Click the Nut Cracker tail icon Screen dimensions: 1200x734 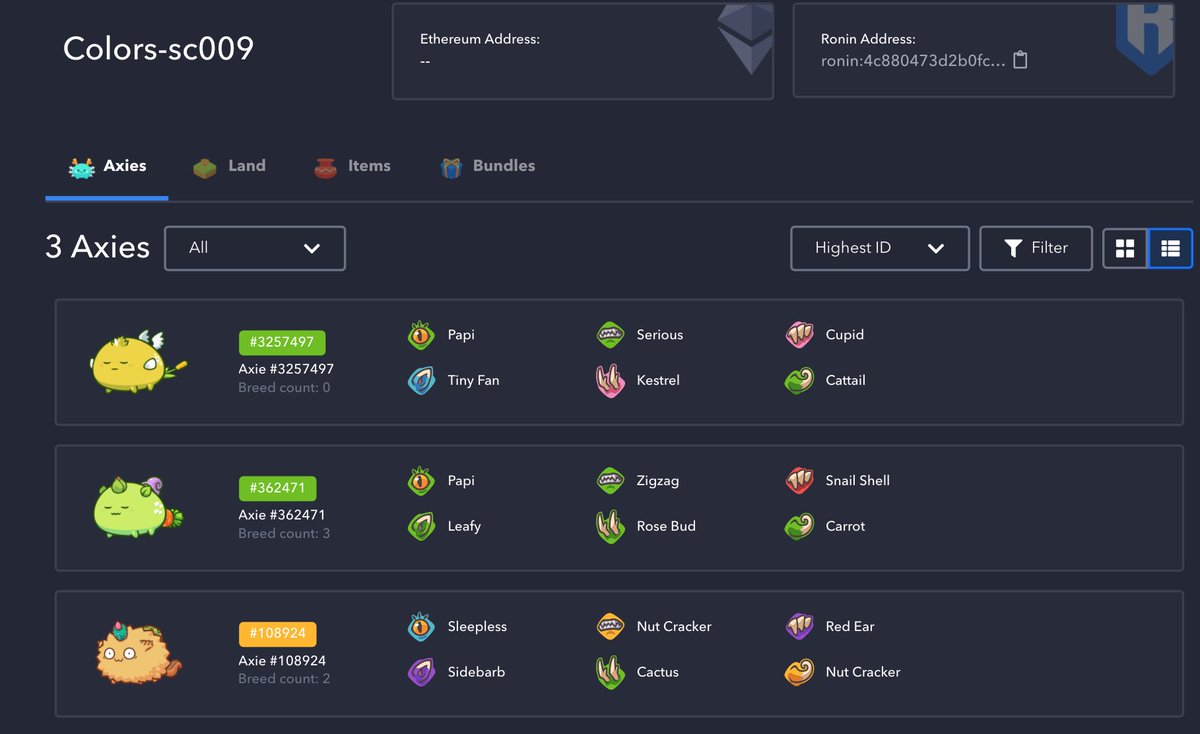click(799, 673)
